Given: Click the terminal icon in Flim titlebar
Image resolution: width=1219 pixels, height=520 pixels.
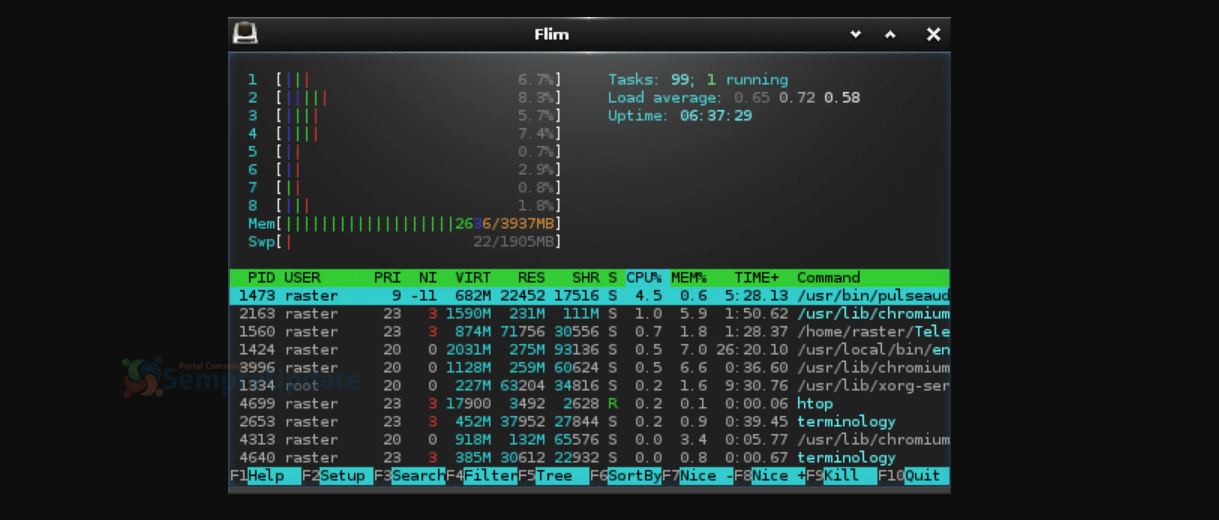Looking at the screenshot, I should pyautogui.click(x=245, y=34).
